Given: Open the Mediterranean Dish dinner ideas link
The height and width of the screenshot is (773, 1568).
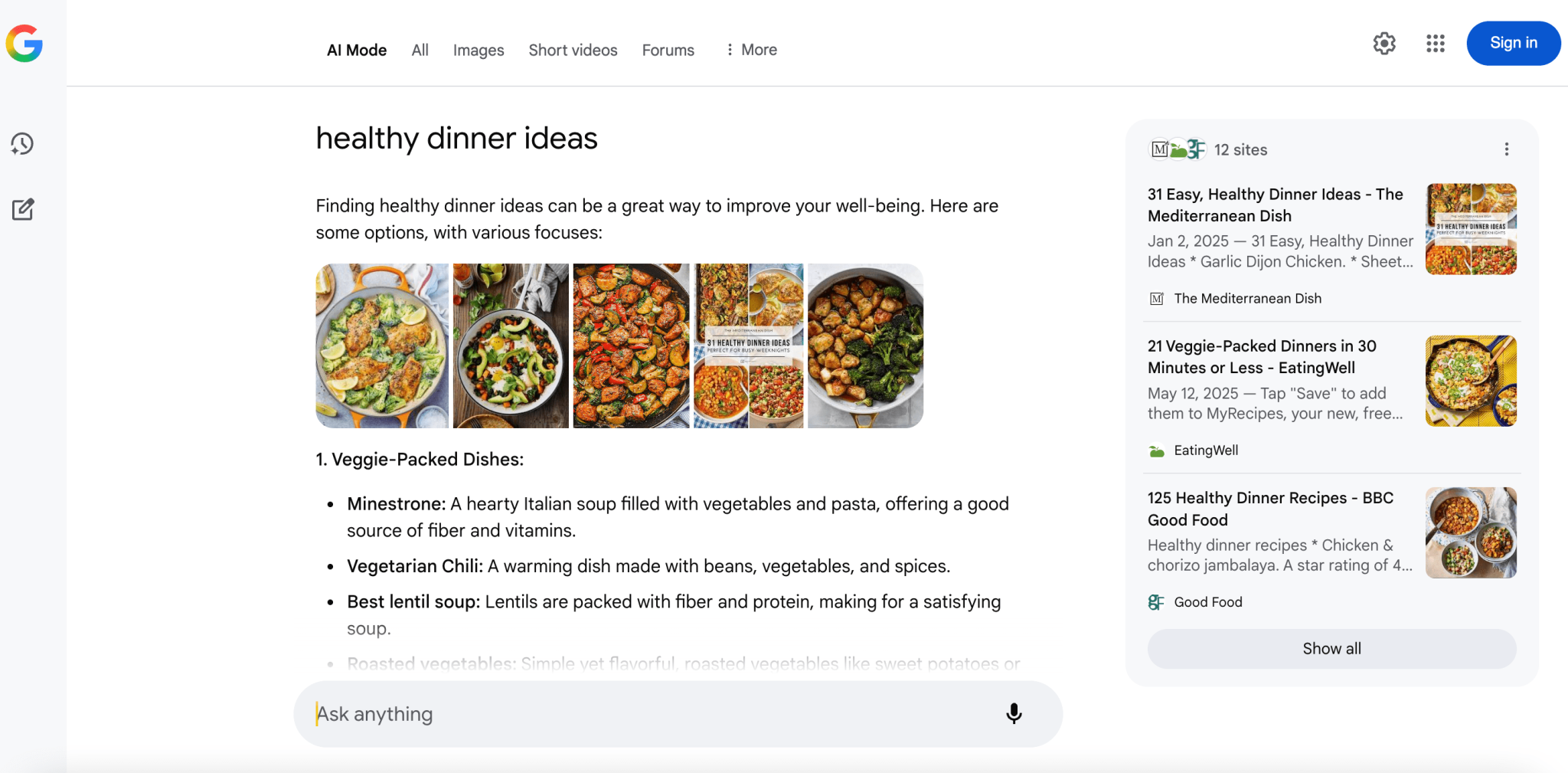Looking at the screenshot, I should point(1275,205).
